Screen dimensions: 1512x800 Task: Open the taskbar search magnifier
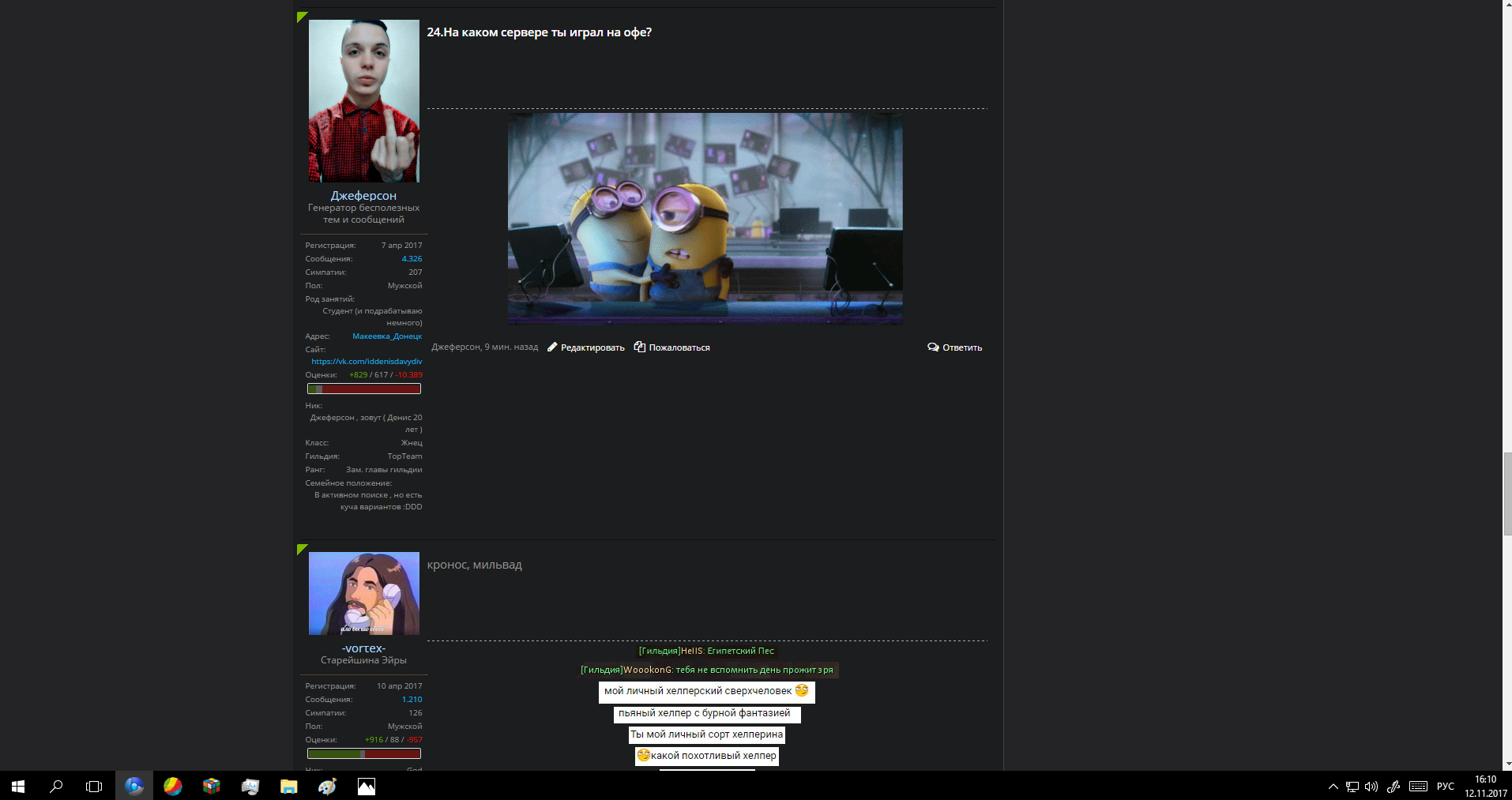[56, 786]
